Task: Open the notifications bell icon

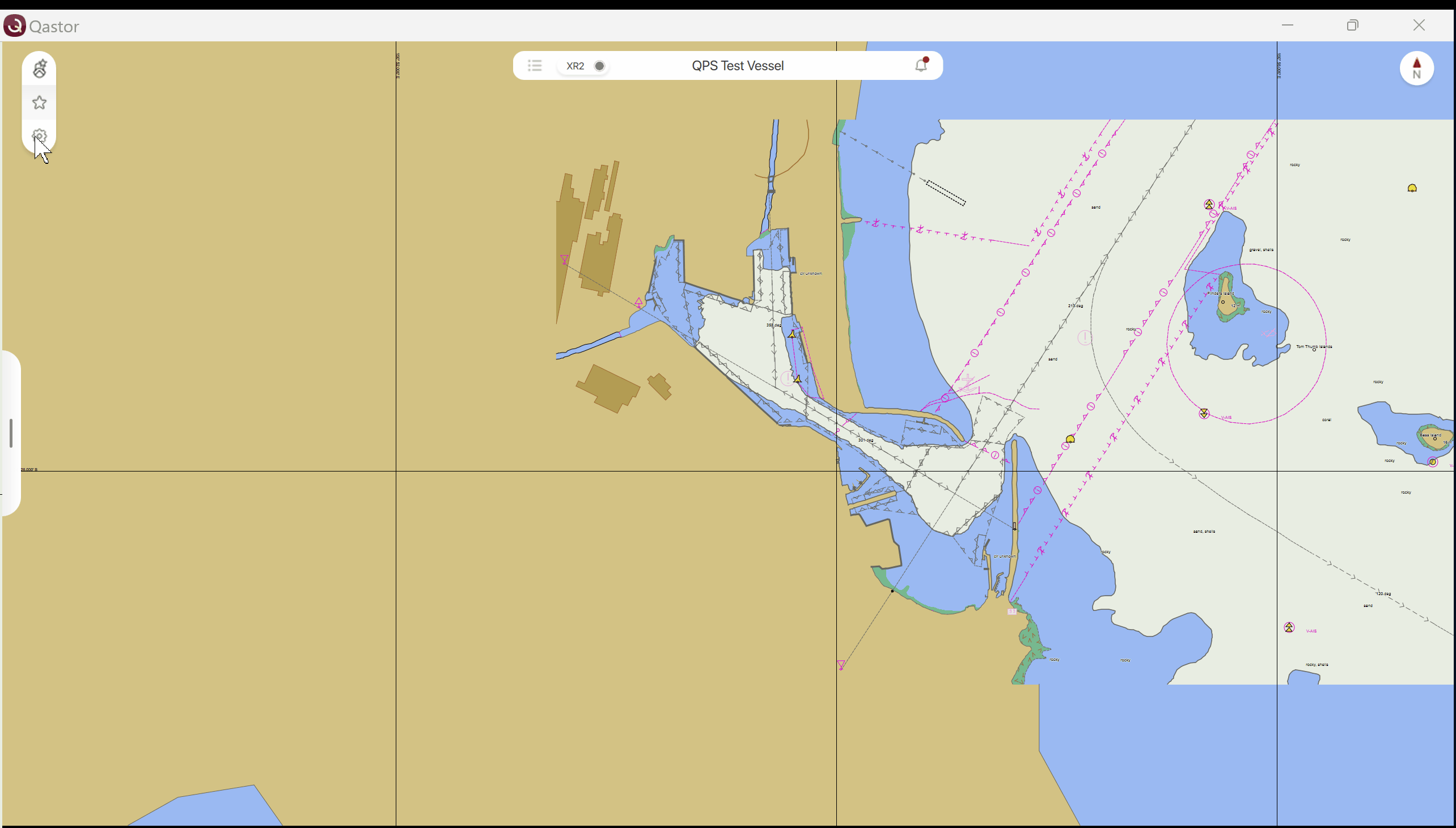Action: (921, 65)
